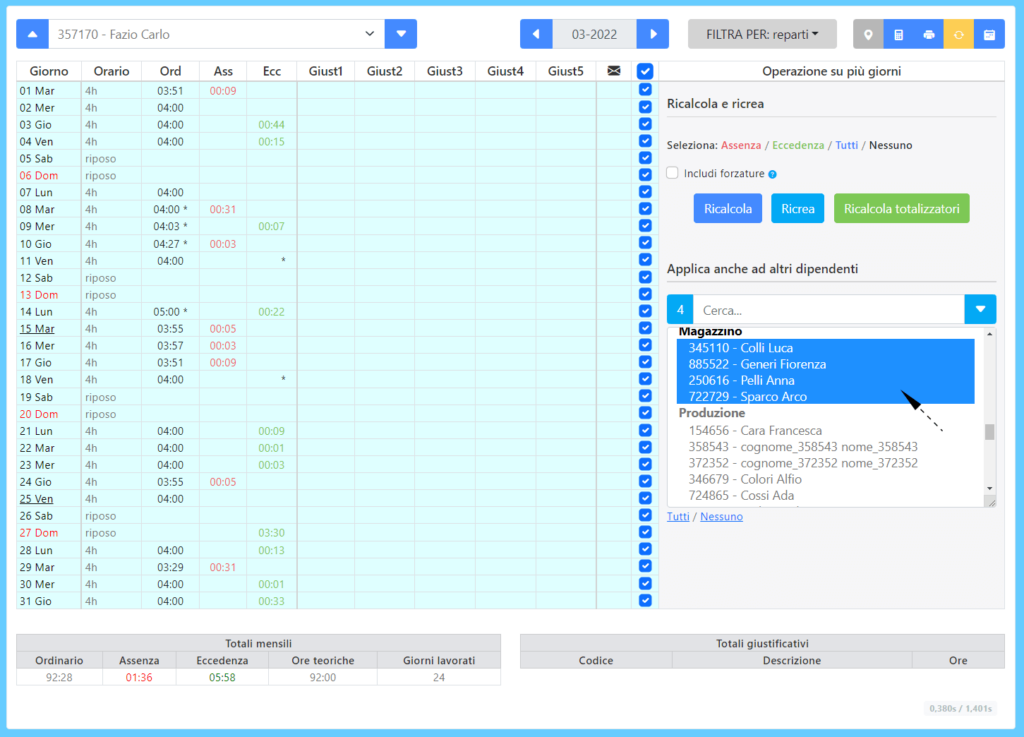Uncheck the checkbox for 15 Mar
The width and height of the screenshot is (1024, 737).
645,328
